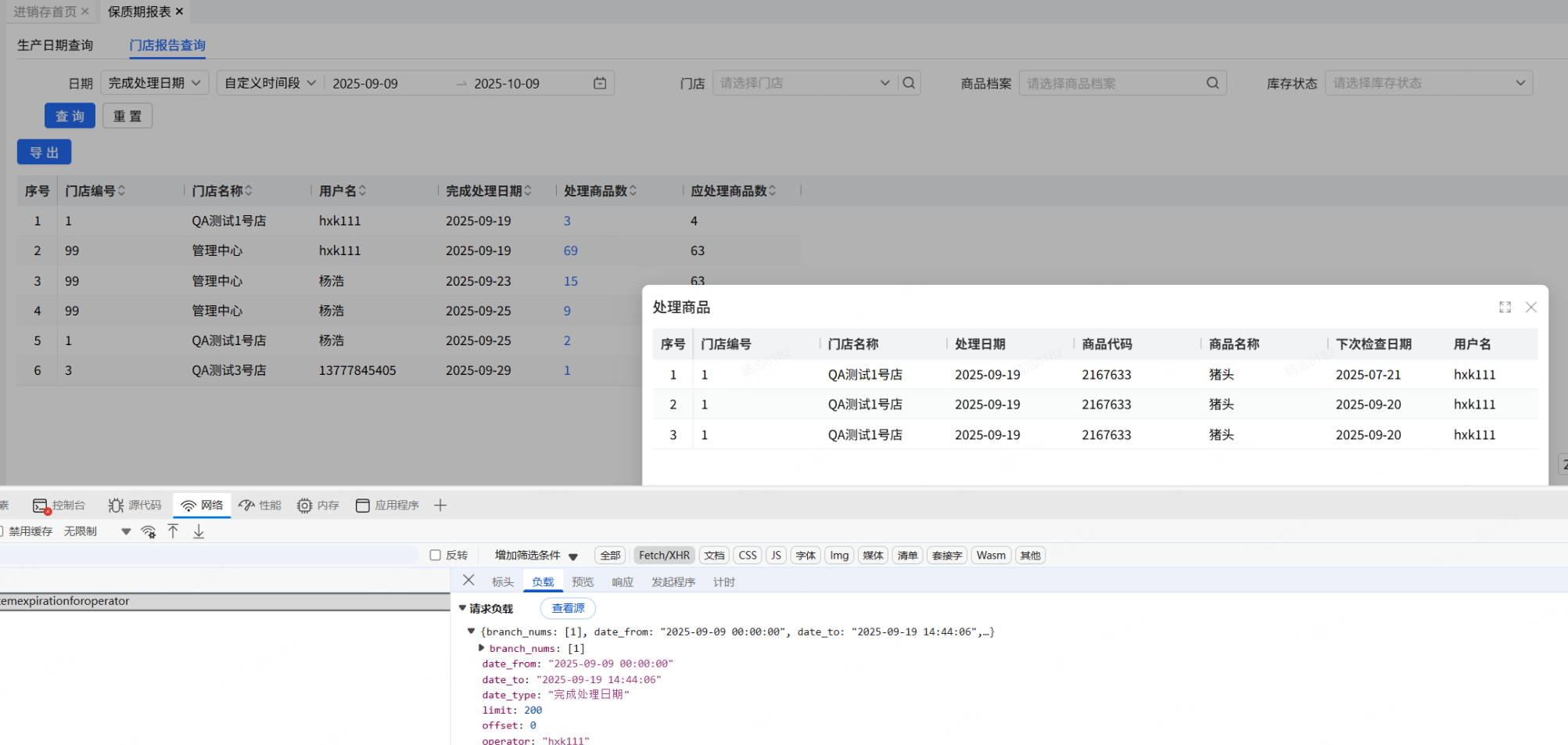Collapse the 请求负载 section
The height and width of the screenshot is (745, 1568).
(462, 608)
